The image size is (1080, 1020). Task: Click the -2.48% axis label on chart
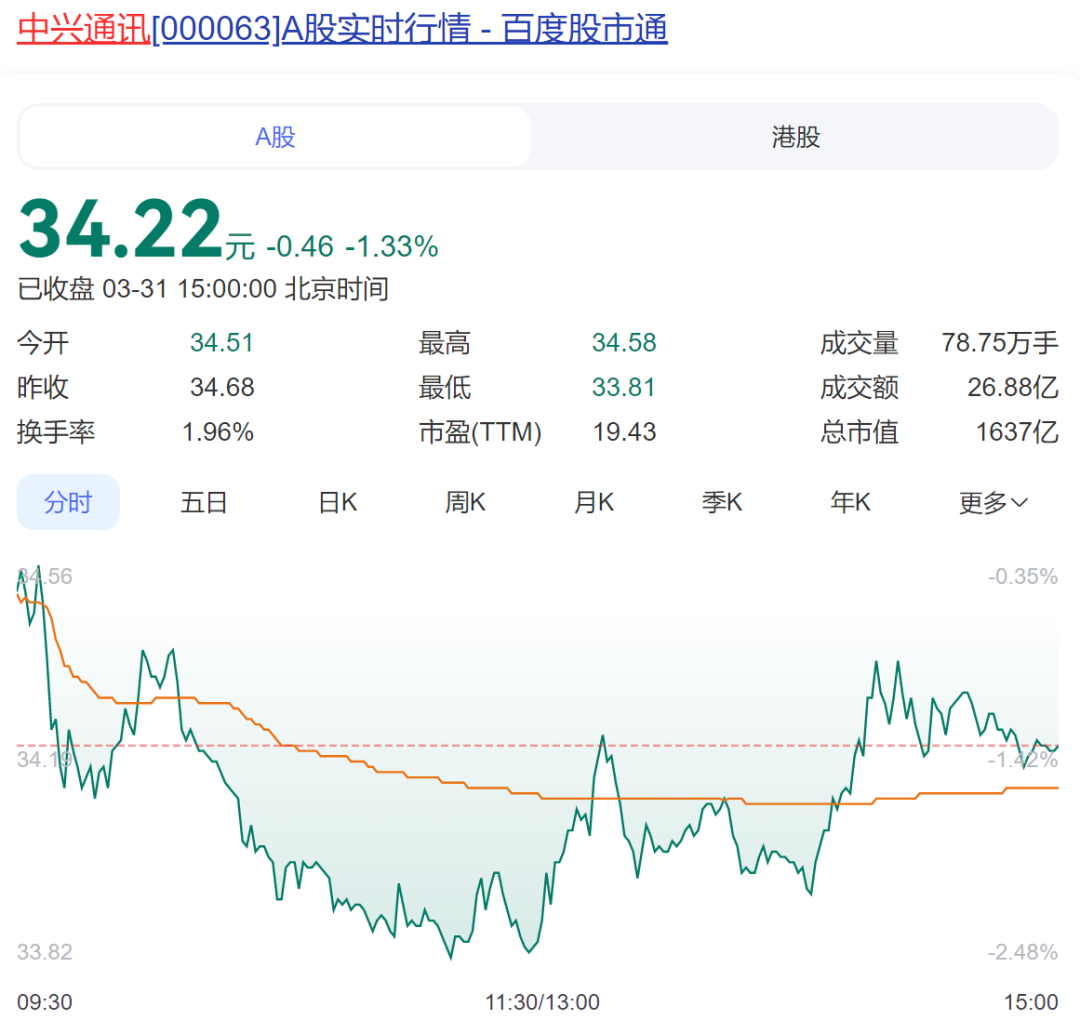(x=1022, y=952)
